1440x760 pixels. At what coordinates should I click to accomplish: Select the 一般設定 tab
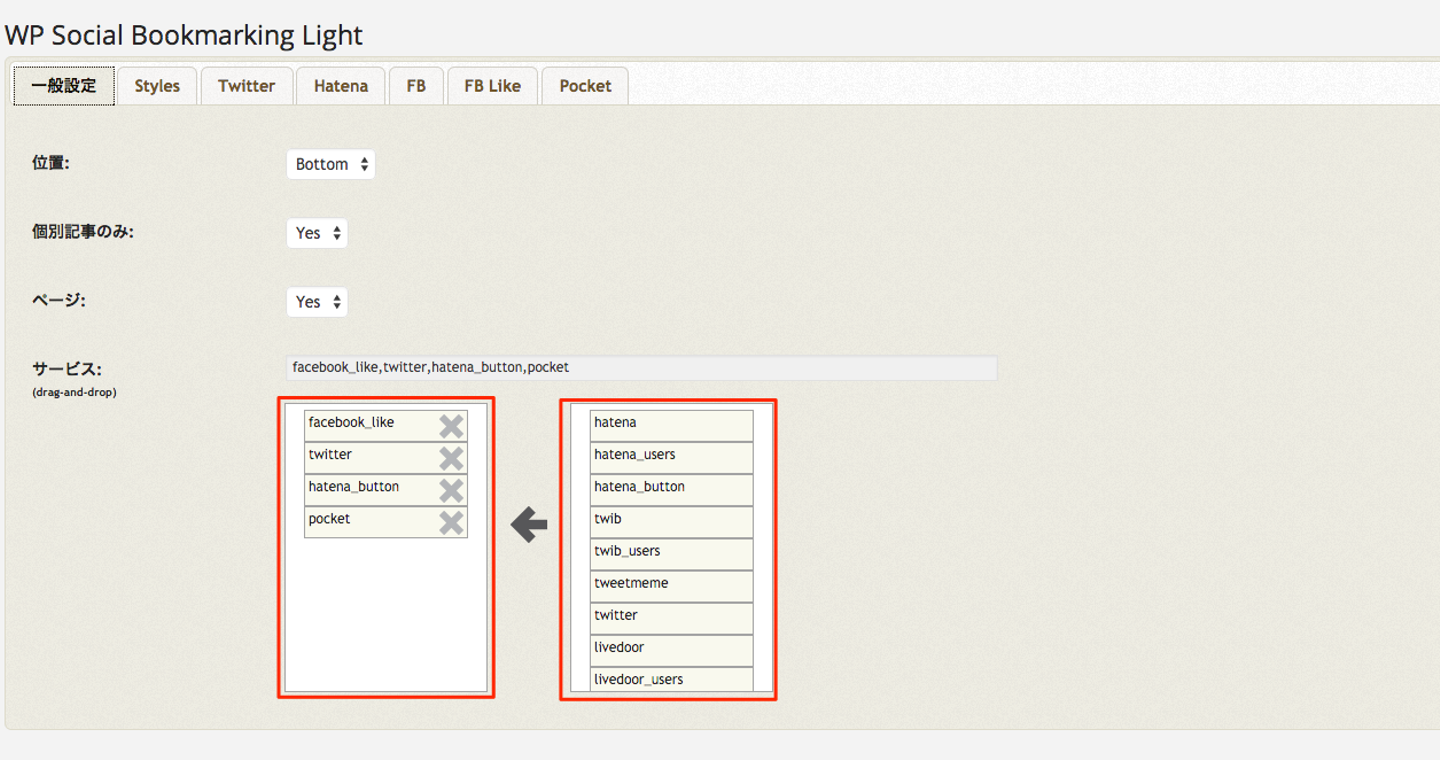coord(64,86)
